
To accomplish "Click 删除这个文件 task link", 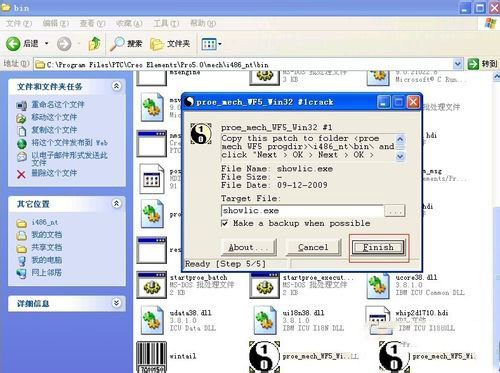I will point(54,173).
